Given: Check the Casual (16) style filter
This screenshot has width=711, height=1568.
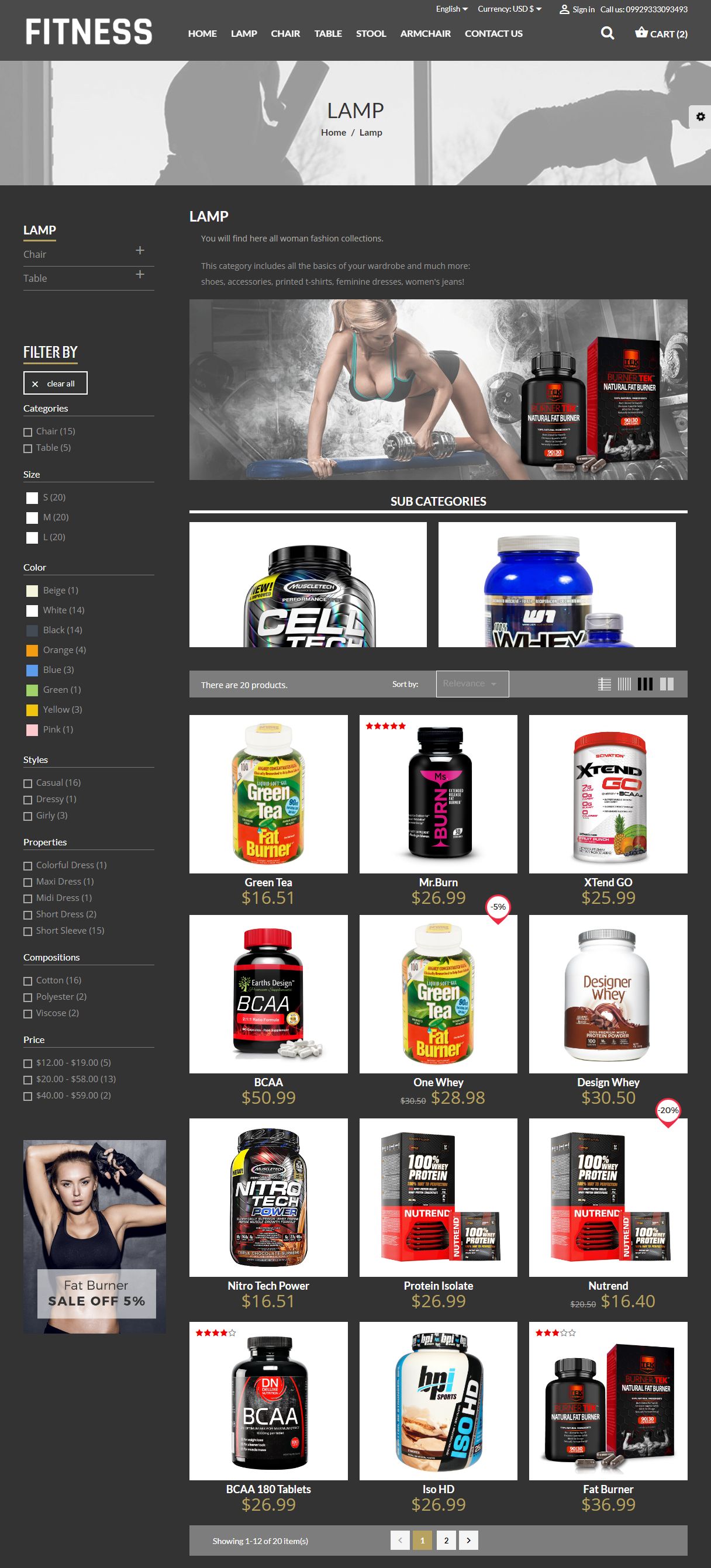Looking at the screenshot, I should click(27, 783).
